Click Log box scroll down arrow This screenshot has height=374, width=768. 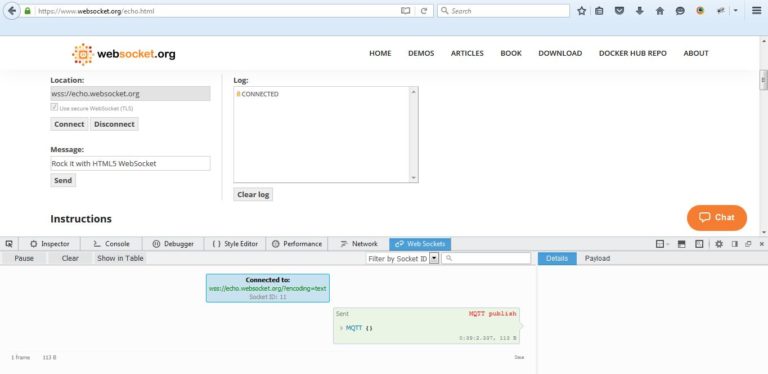(x=413, y=178)
